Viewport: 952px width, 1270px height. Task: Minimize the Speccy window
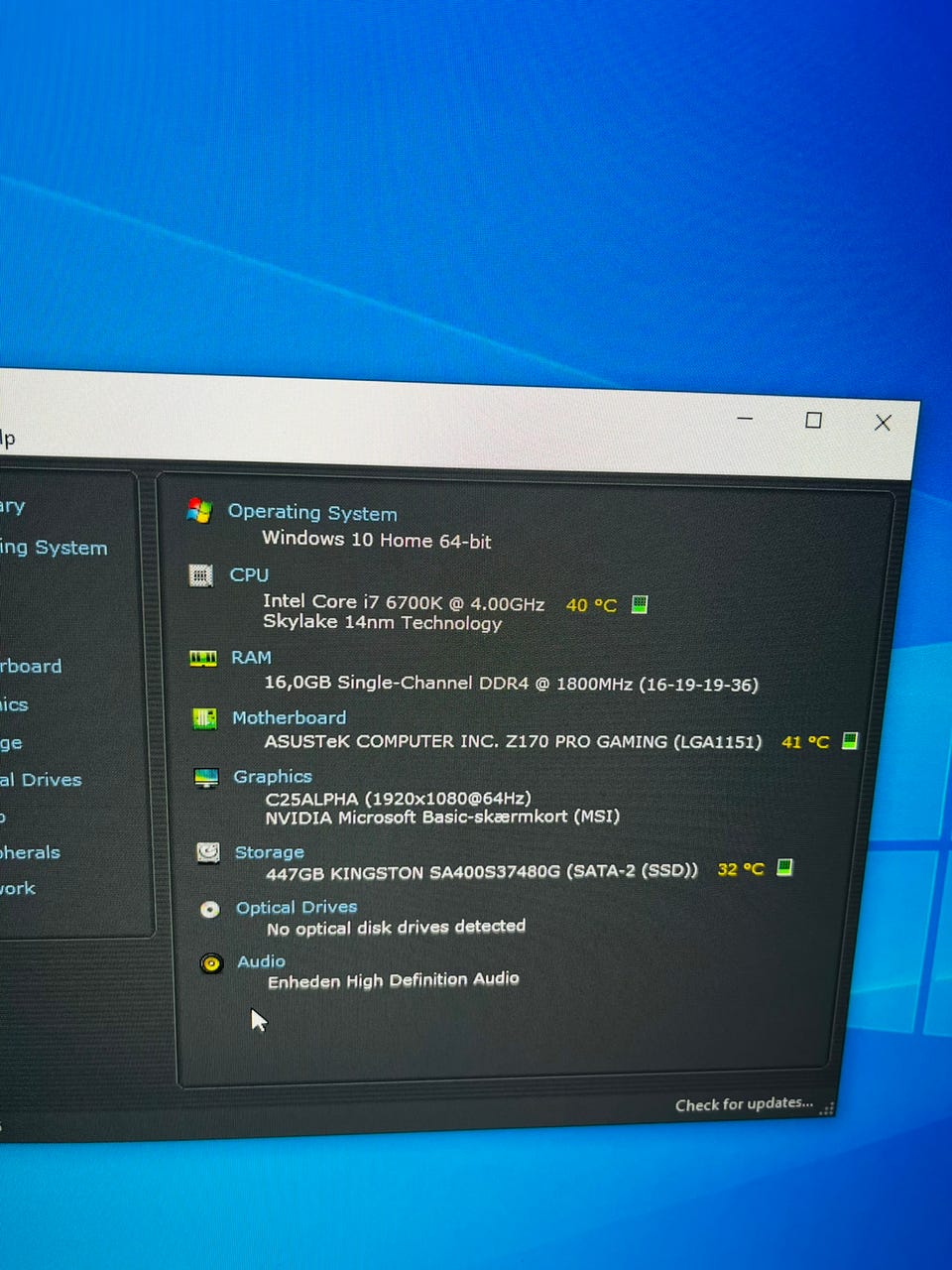point(745,418)
